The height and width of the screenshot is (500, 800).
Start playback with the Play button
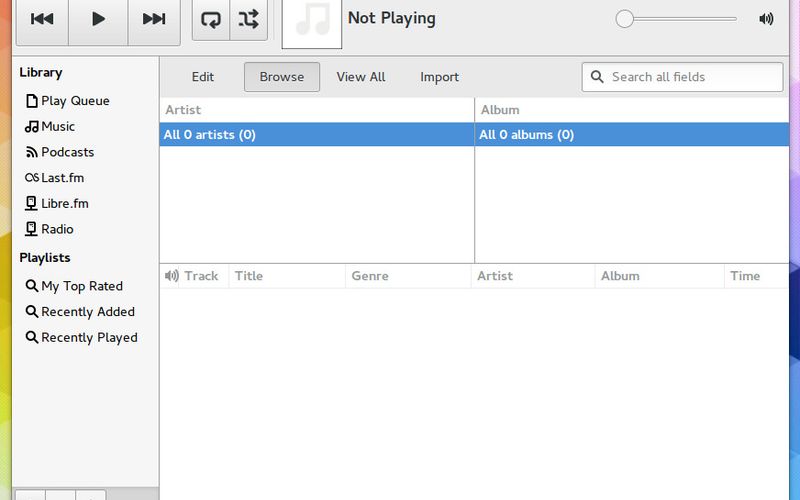(x=98, y=19)
